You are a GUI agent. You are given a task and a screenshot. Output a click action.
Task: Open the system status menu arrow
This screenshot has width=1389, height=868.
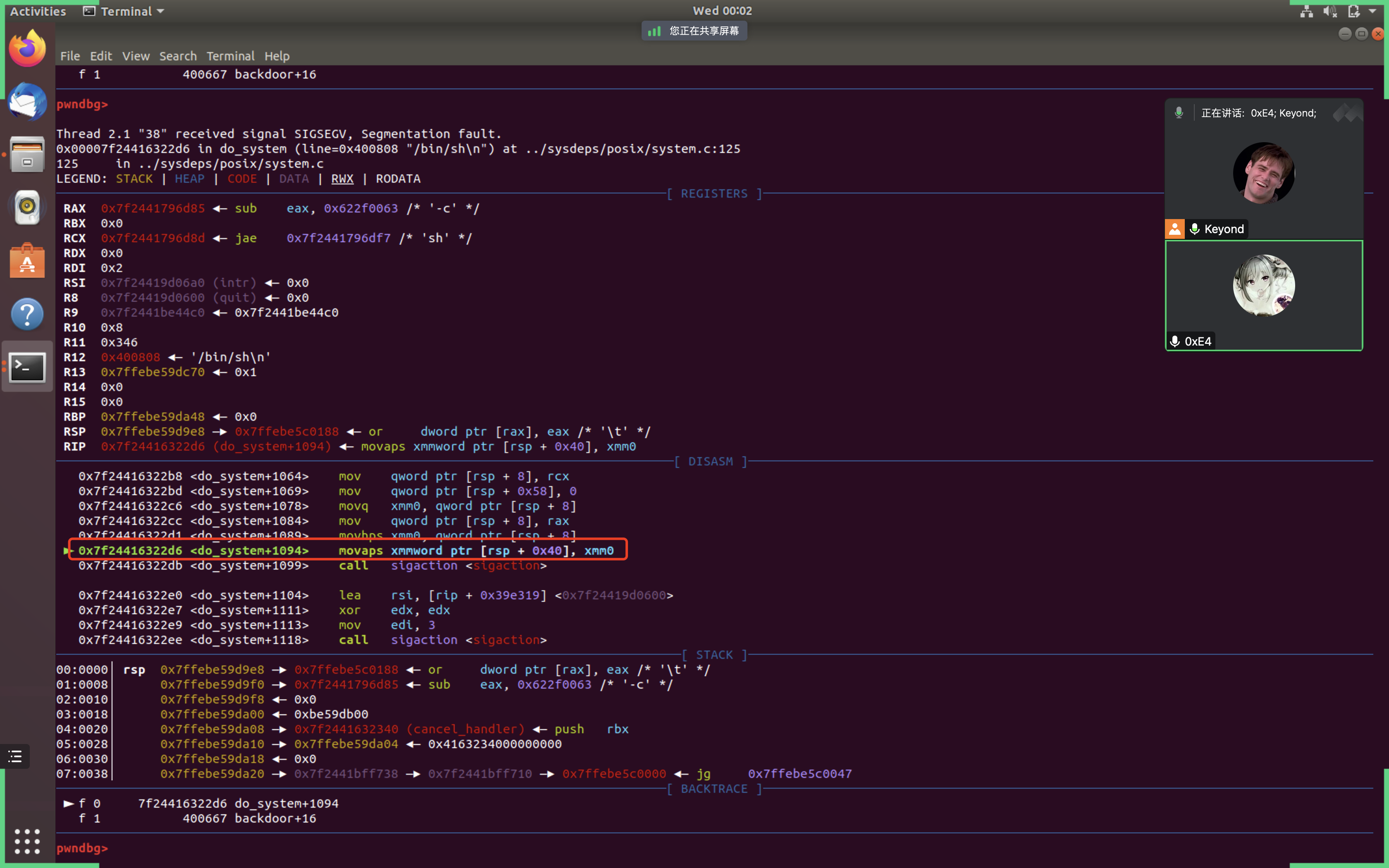click(x=1372, y=11)
